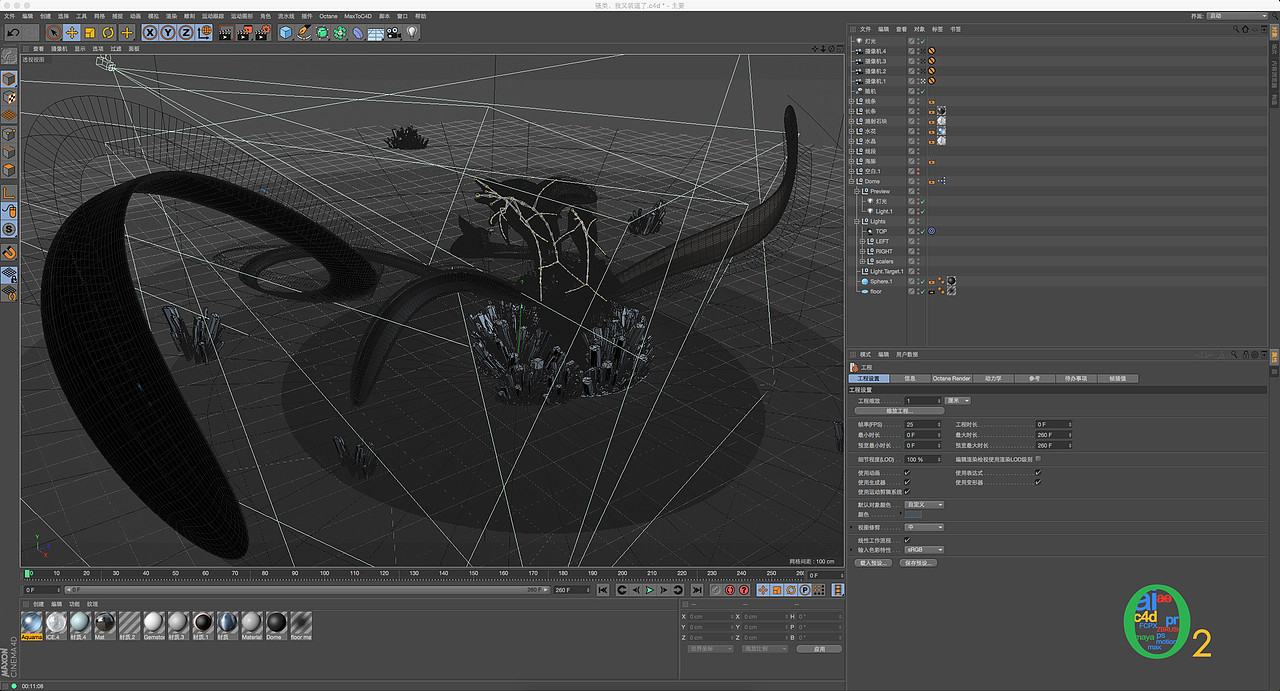Click the Play forward button in timeline
This screenshot has width=1280, height=691.
650,590
